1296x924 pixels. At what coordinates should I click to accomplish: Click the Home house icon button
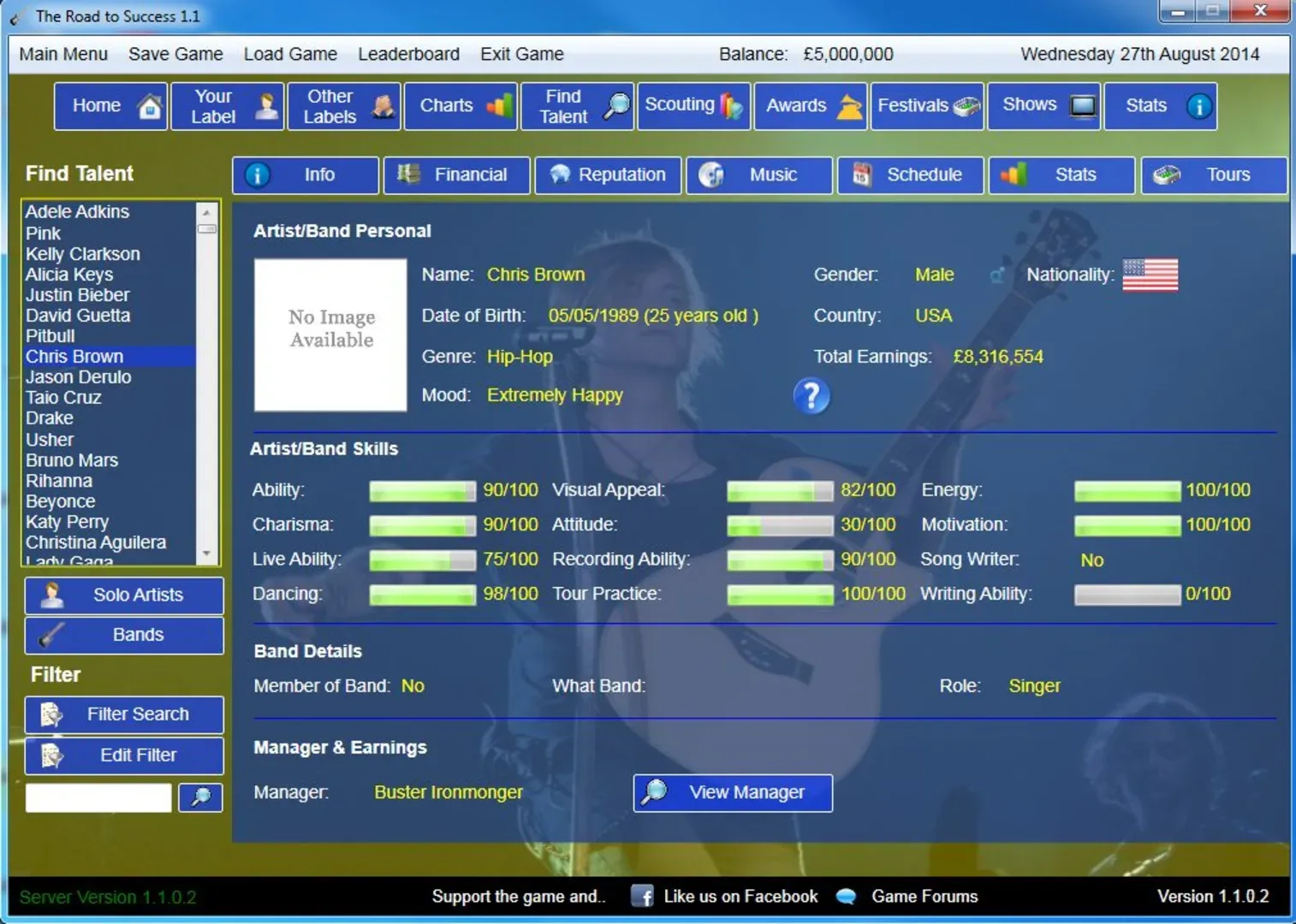click(110, 106)
